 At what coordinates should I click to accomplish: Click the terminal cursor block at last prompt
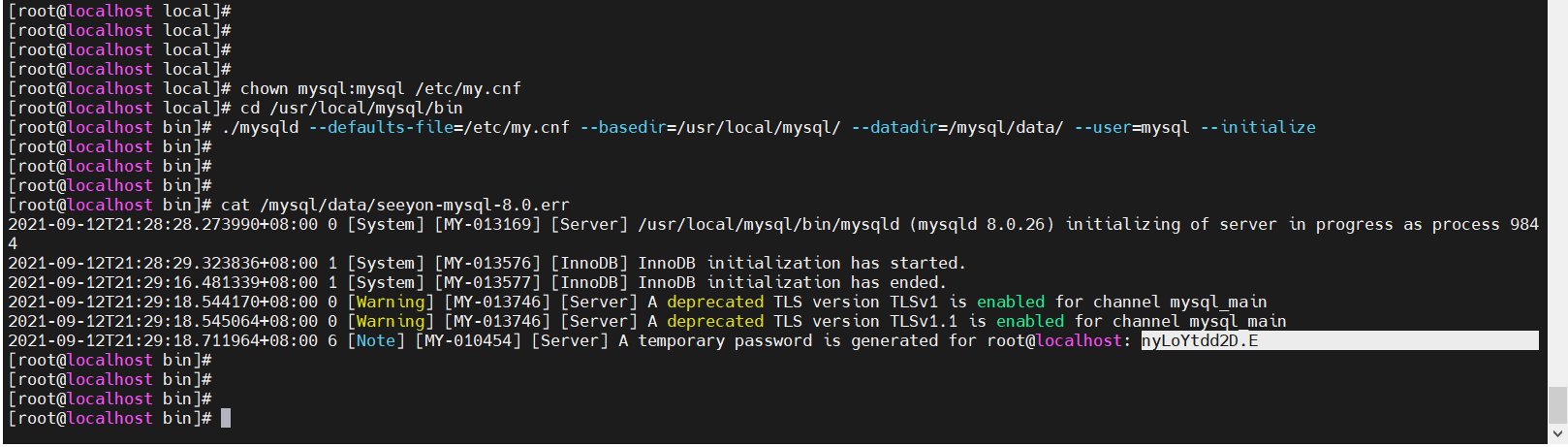pyautogui.click(x=226, y=419)
